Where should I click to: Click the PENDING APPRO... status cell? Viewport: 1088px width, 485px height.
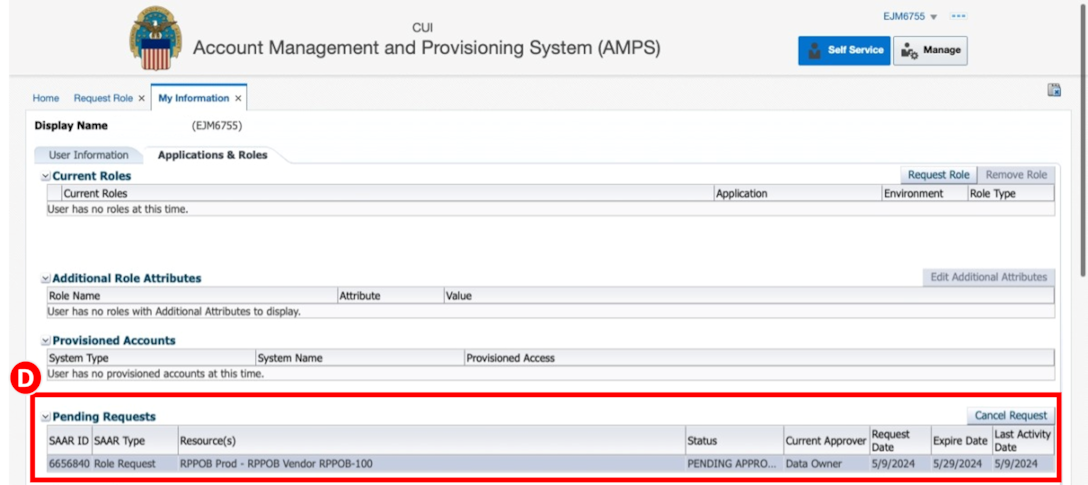(734, 463)
